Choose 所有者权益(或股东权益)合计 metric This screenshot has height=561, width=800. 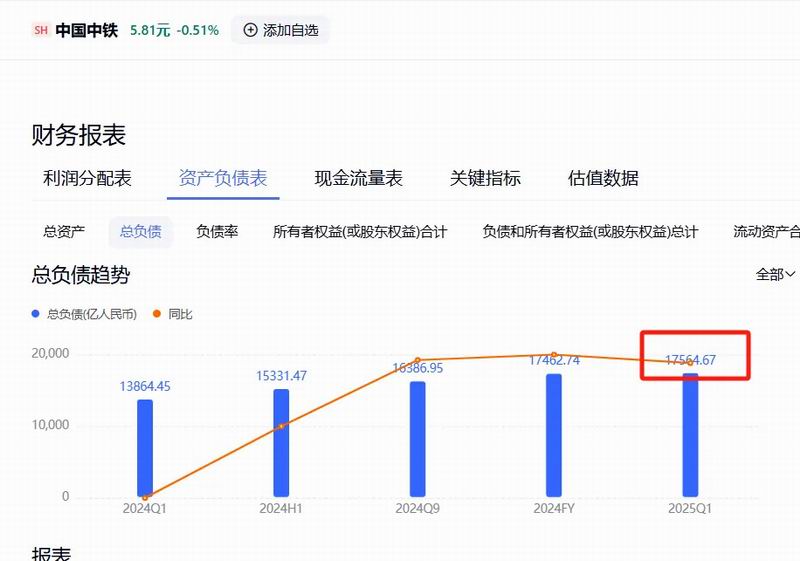tap(360, 232)
